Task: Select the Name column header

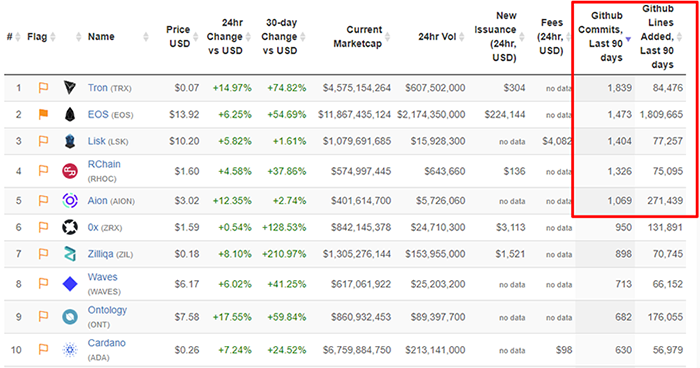Action: pos(101,37)
